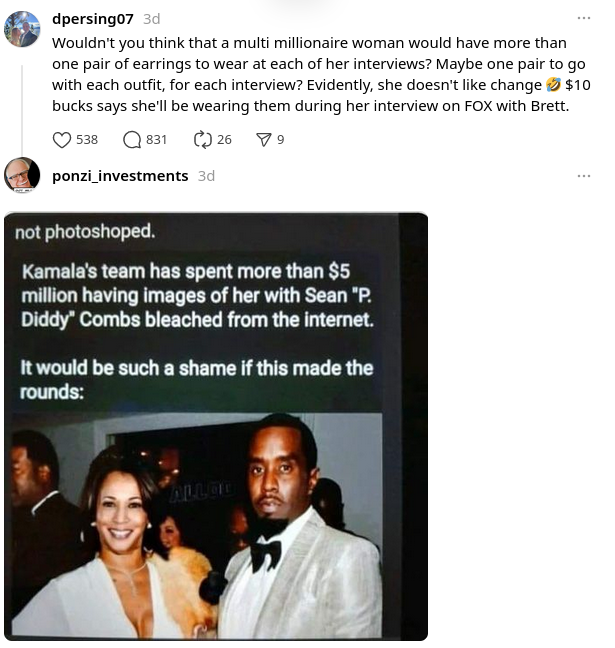The image size is (615, 648).
Task: View the 538 likes count
Action: pos(87,140)
